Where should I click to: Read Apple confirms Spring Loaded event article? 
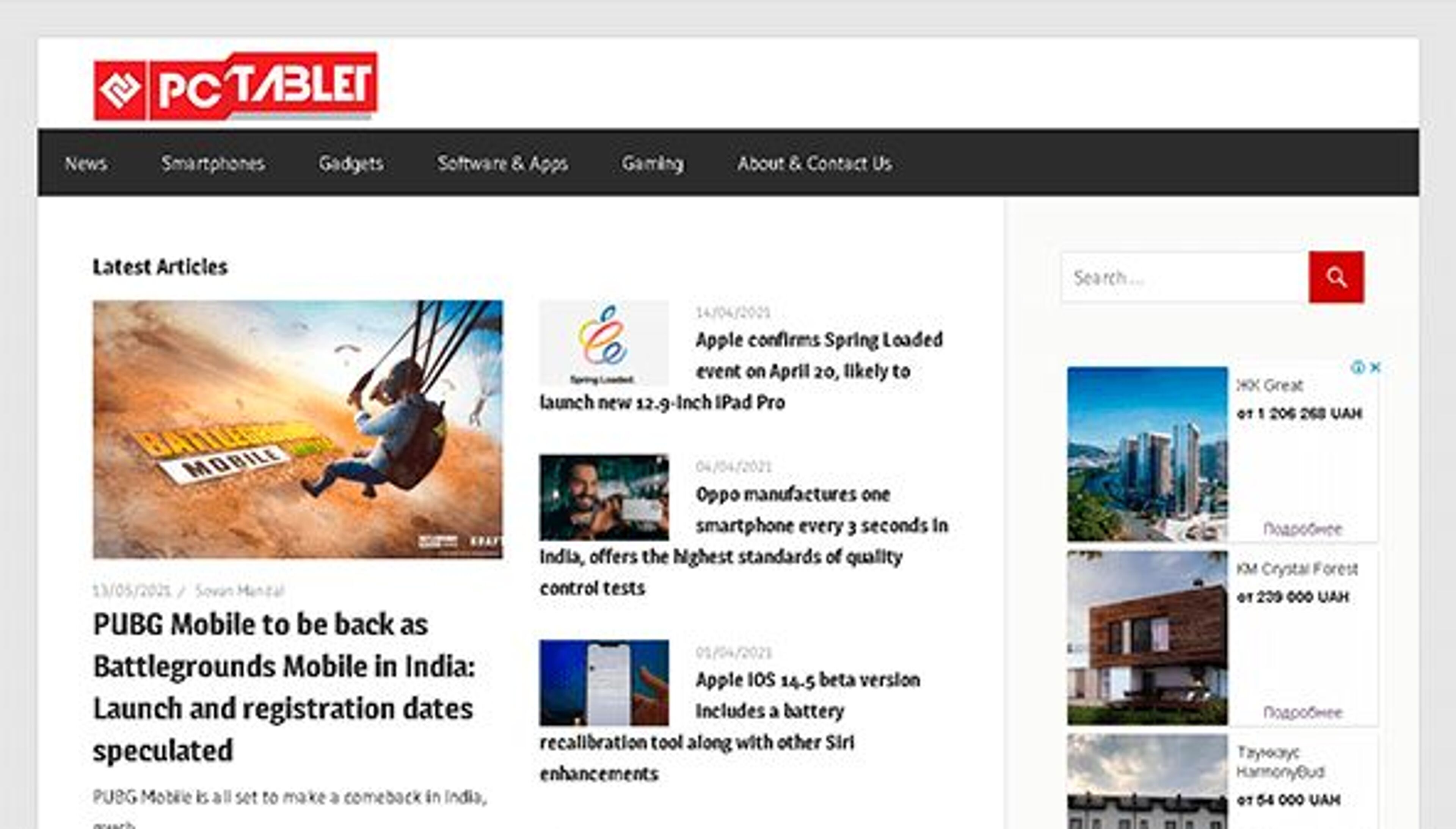point(741,371)
